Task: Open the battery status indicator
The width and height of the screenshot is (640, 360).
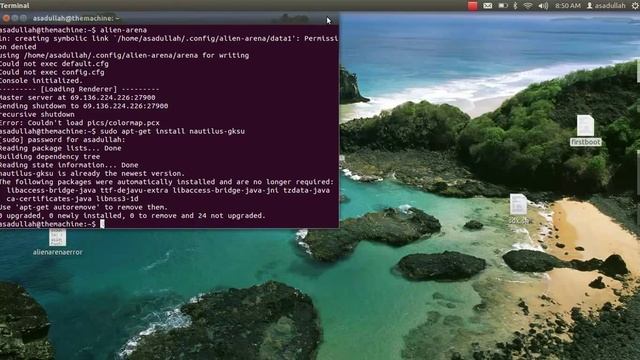Action: [502, 6]
